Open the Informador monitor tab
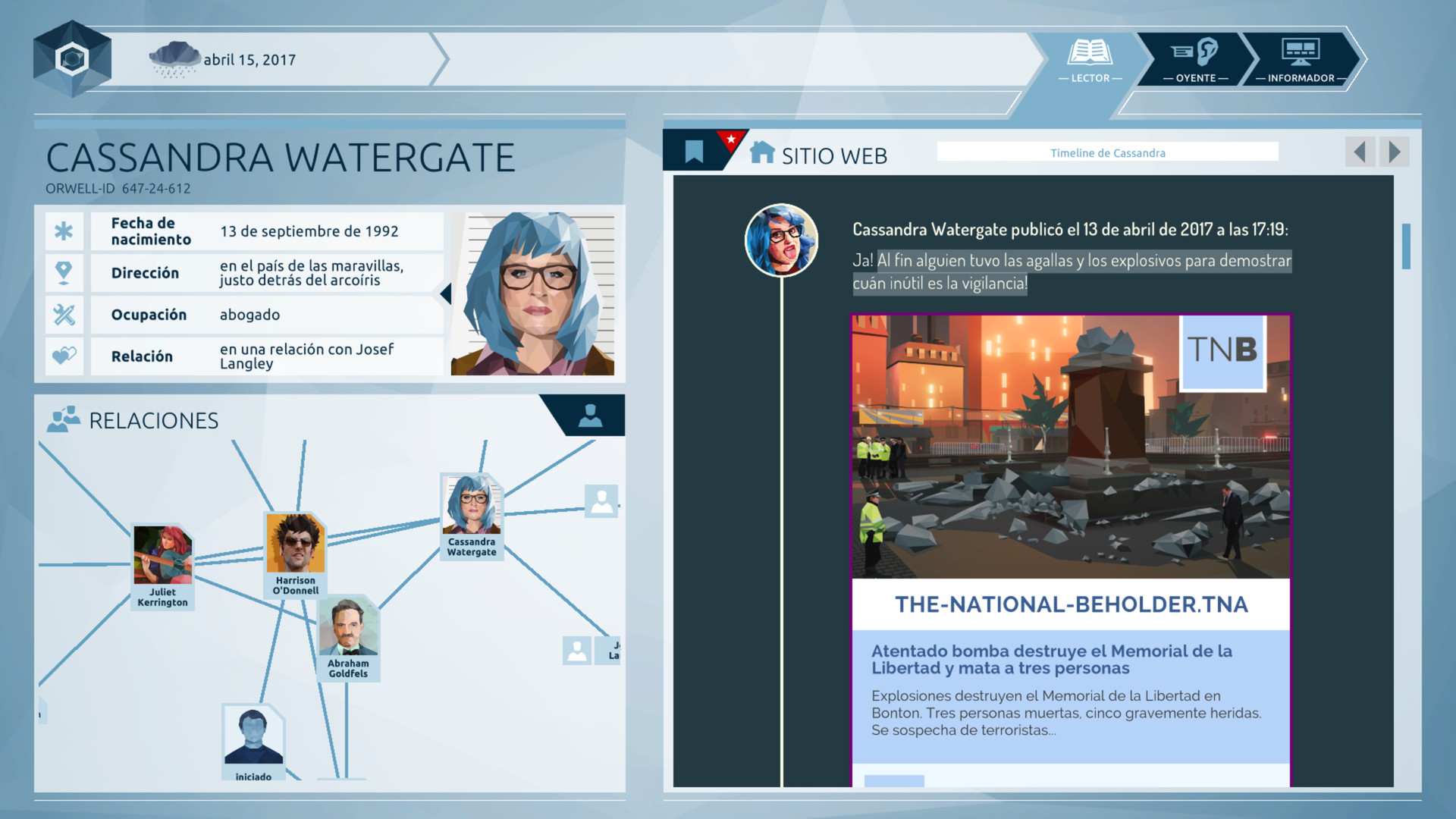Viewport: 1456px width, 819px height. tap(1301, 59)
